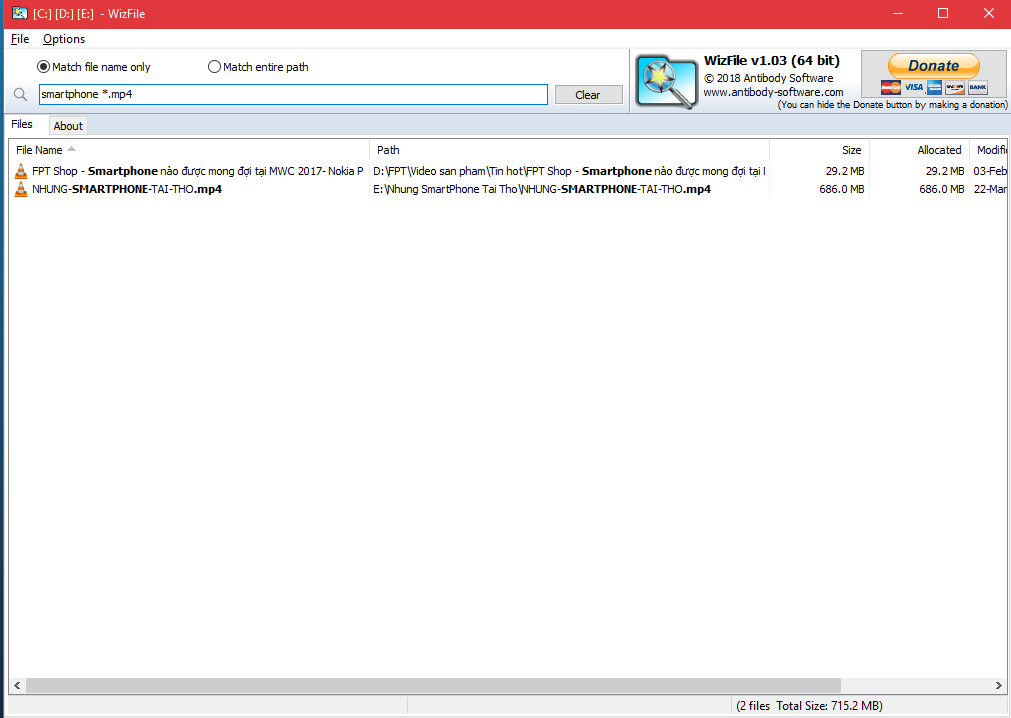Click the magnifying glass search icon
This screenshot has width=1011, height=718.
(x=20, y=95)
